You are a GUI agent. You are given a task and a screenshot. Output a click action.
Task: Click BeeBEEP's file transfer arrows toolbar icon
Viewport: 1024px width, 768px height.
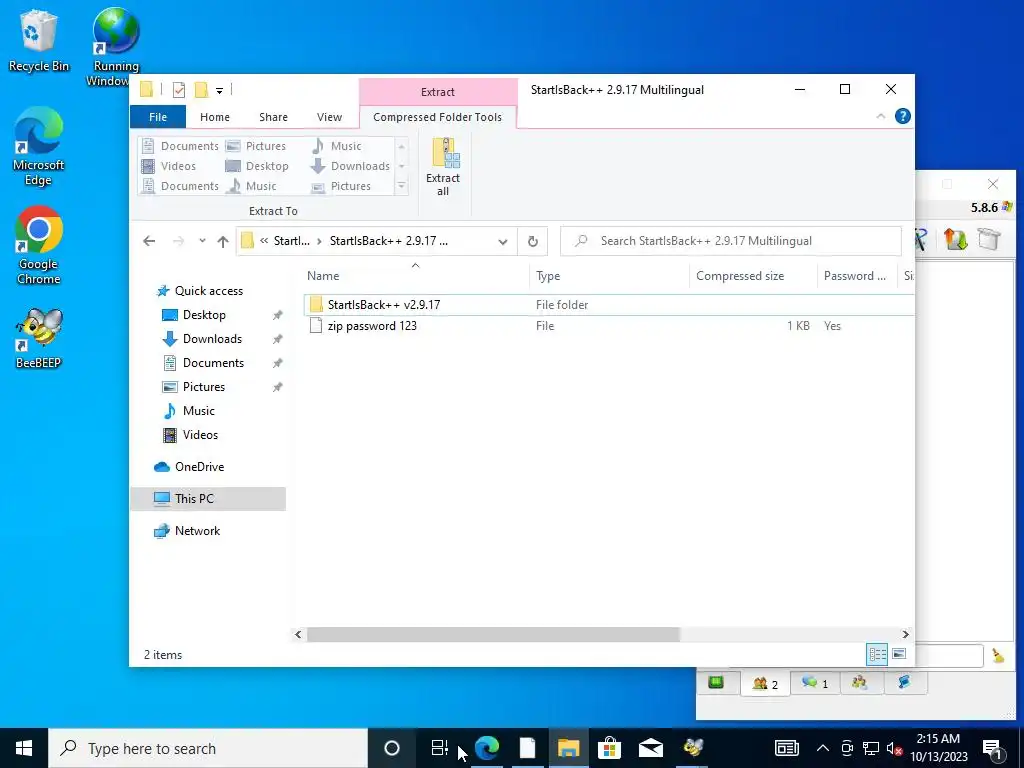pos(955,239)
